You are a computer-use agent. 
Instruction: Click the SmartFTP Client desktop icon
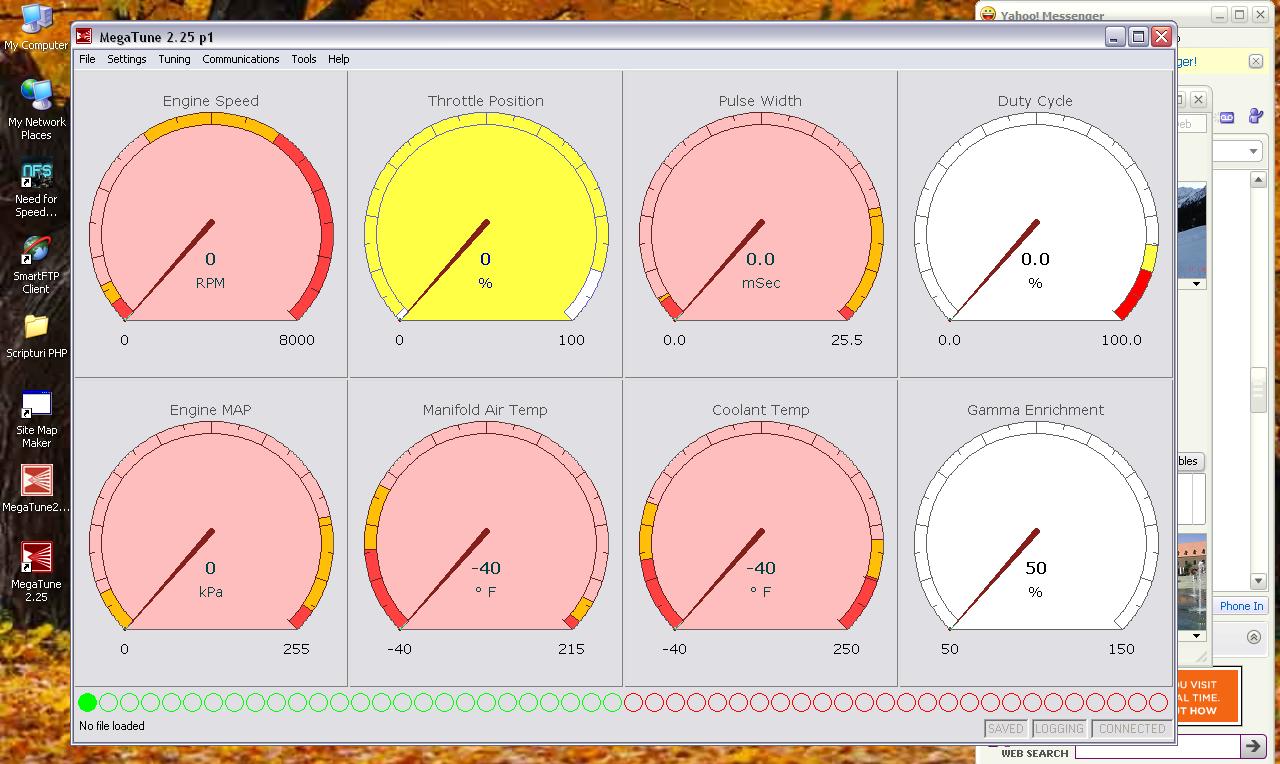(36, 250)
